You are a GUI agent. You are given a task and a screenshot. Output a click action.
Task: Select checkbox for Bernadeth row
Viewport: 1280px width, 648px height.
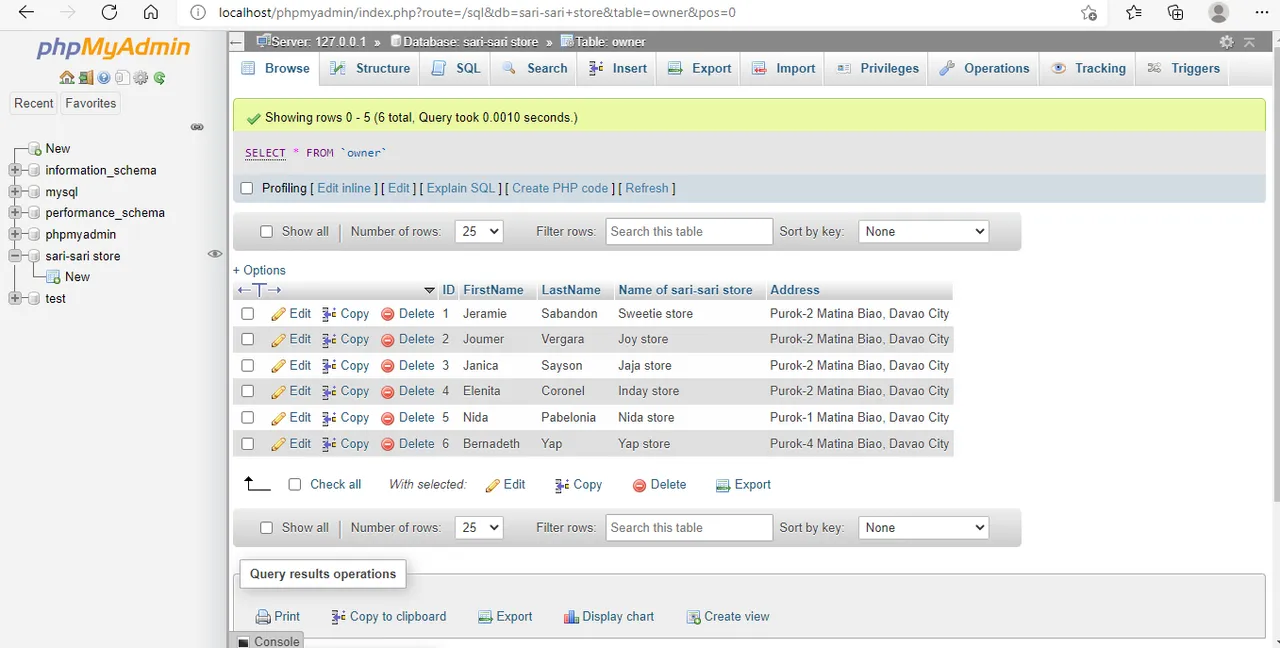(x=248, y=444)
